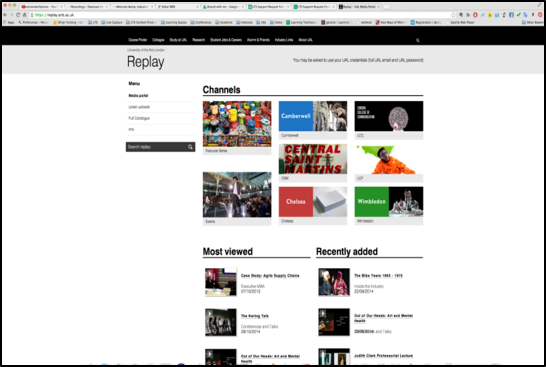This screenshot has height=367, width=546.
Task: Play the Agile Supply Chains video thumbnail
Action: (221, 282)
